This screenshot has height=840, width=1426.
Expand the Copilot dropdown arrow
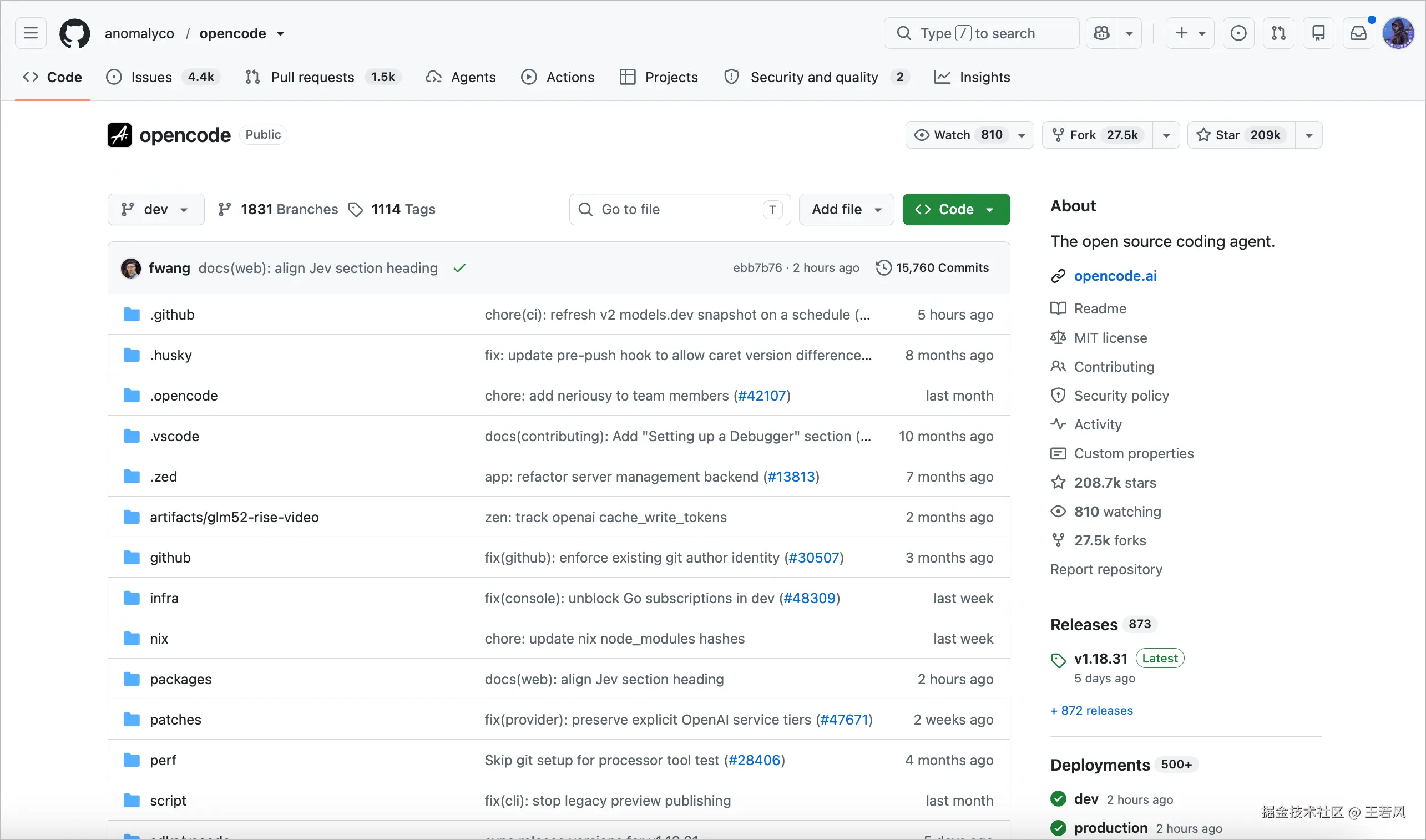tap(1129, 33)
